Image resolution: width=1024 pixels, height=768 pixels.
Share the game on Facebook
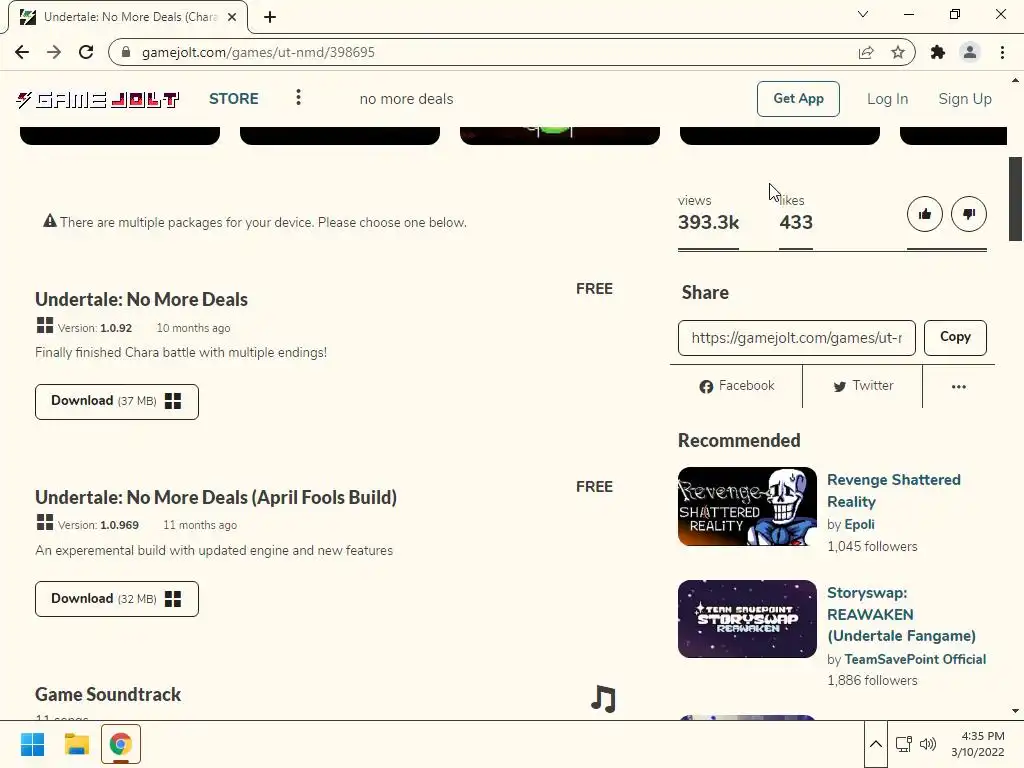737,386
